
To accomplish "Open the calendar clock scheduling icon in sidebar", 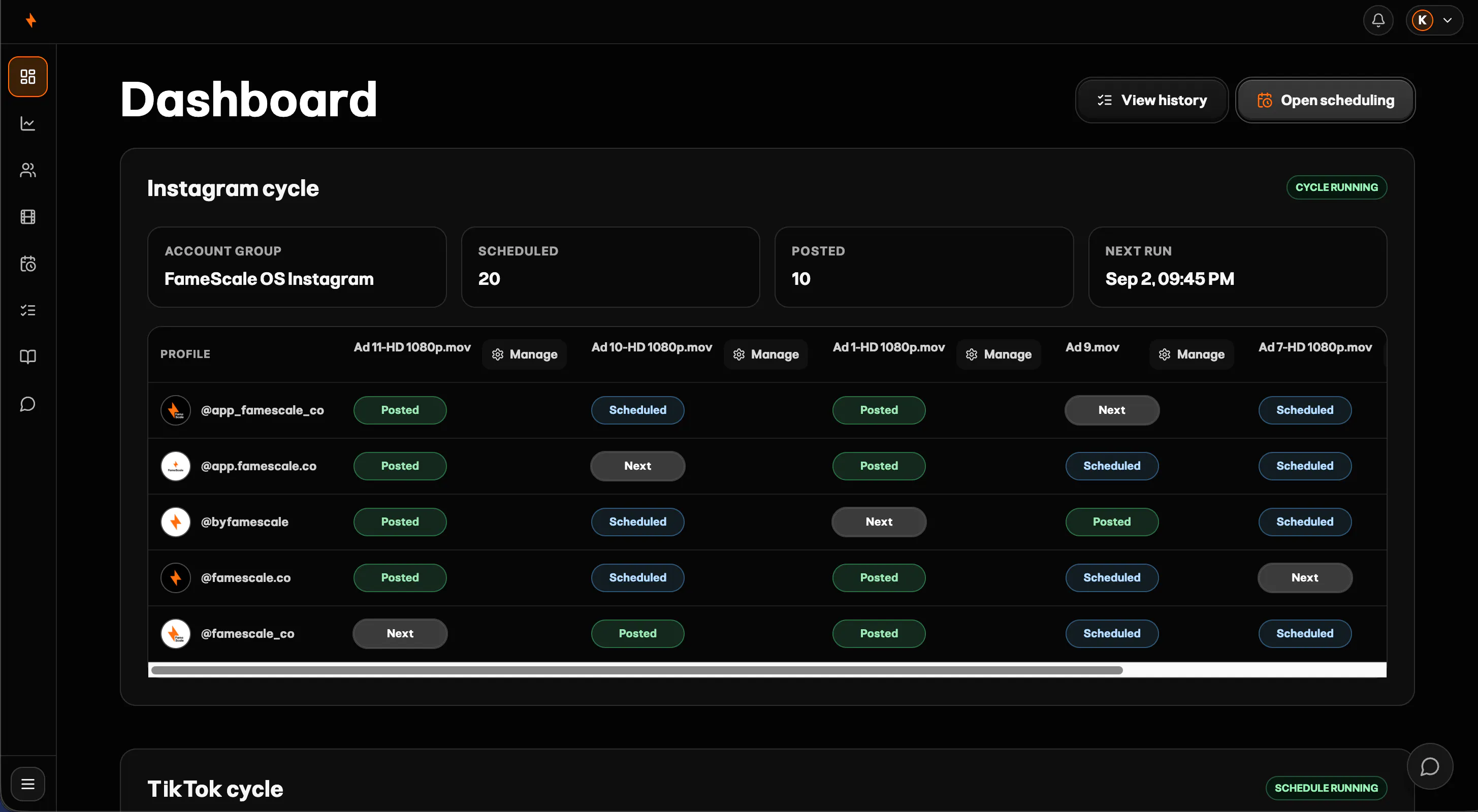I will (27, 264).
